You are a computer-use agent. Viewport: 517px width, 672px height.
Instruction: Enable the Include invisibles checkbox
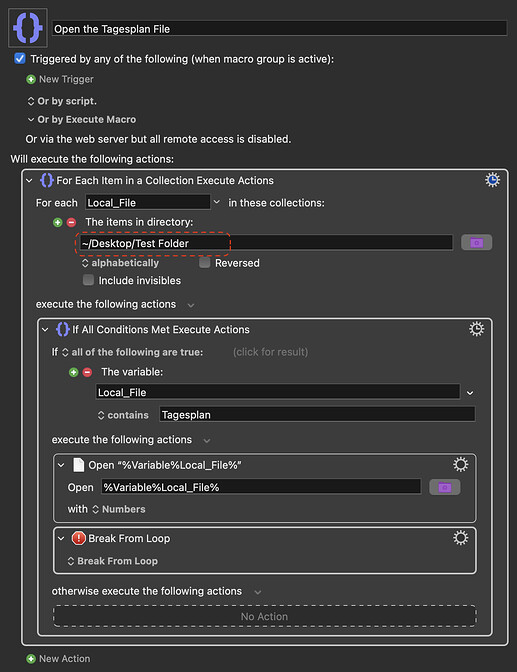point(88,280)
